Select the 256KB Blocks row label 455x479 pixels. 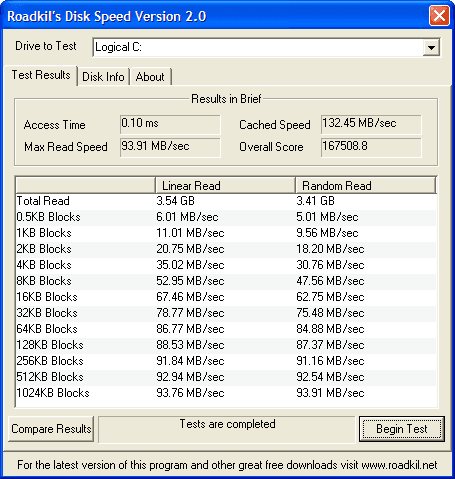[50, 361]
